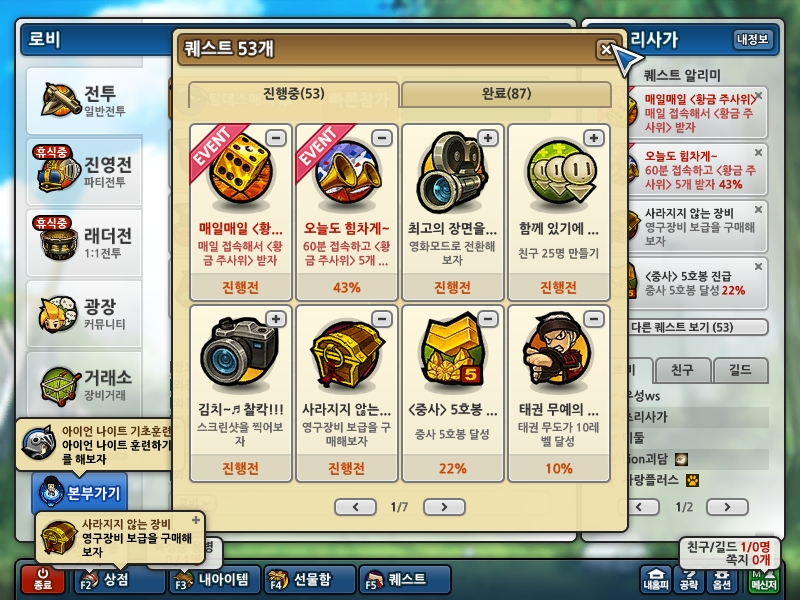Go to next friends list page
800x600 pixels.
tap(727, 507)
